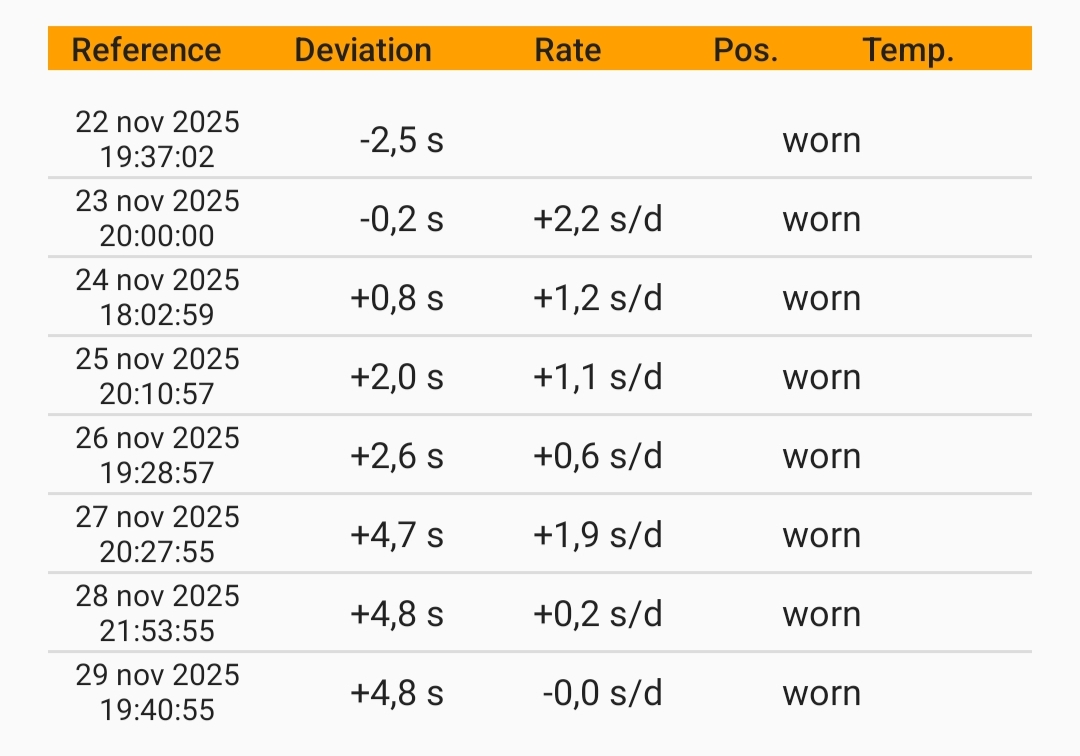The width and height of the screenshot is (1080, 756).
Task: Tap the 29 nov 2025 19:40:55 entry
Action: [158, 692]
